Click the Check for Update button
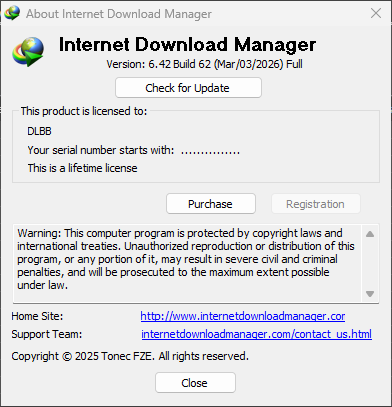Image resolution: width=392 pixels, height=407 pixels. pos(188,88)
